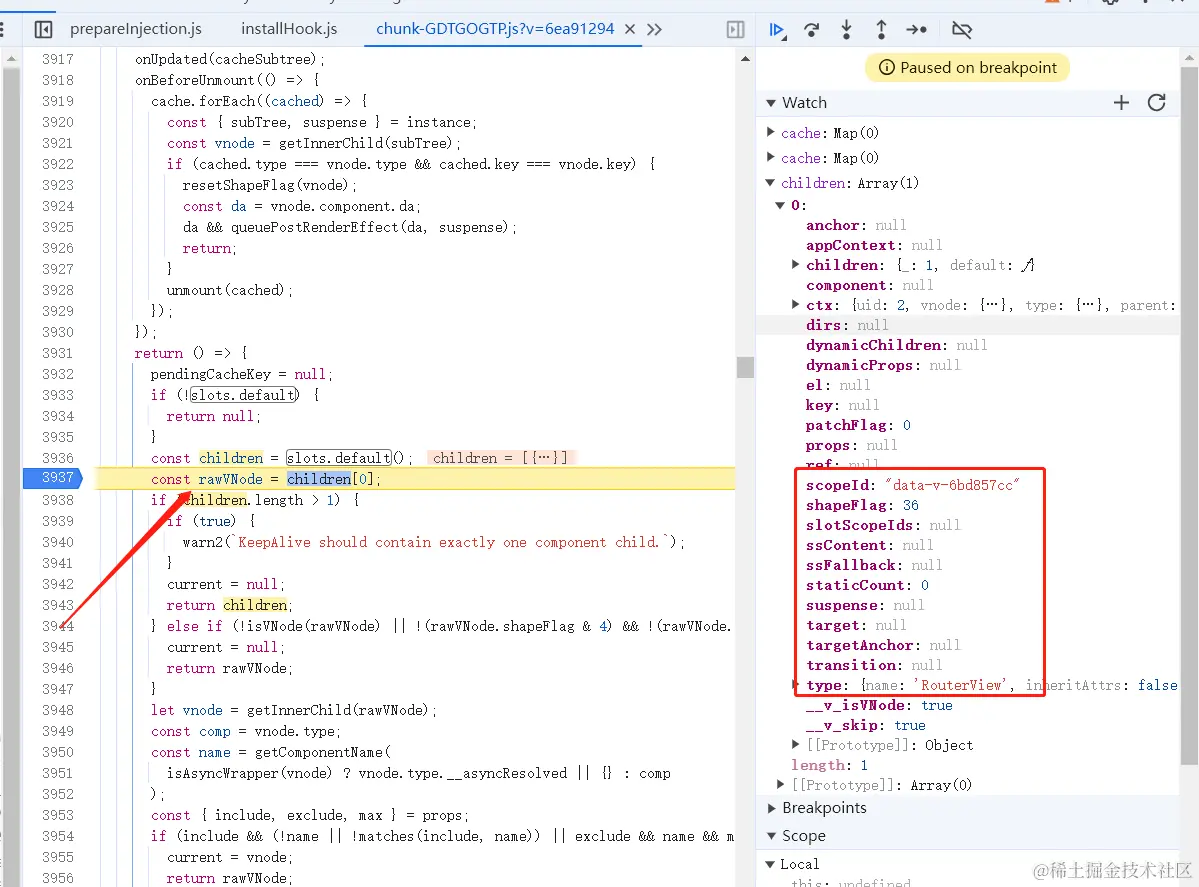The width and height of the screenshot is (1199, 887).
Task: Expand the [[Prototype]]: Object entry
Action: tap(795, 744)
